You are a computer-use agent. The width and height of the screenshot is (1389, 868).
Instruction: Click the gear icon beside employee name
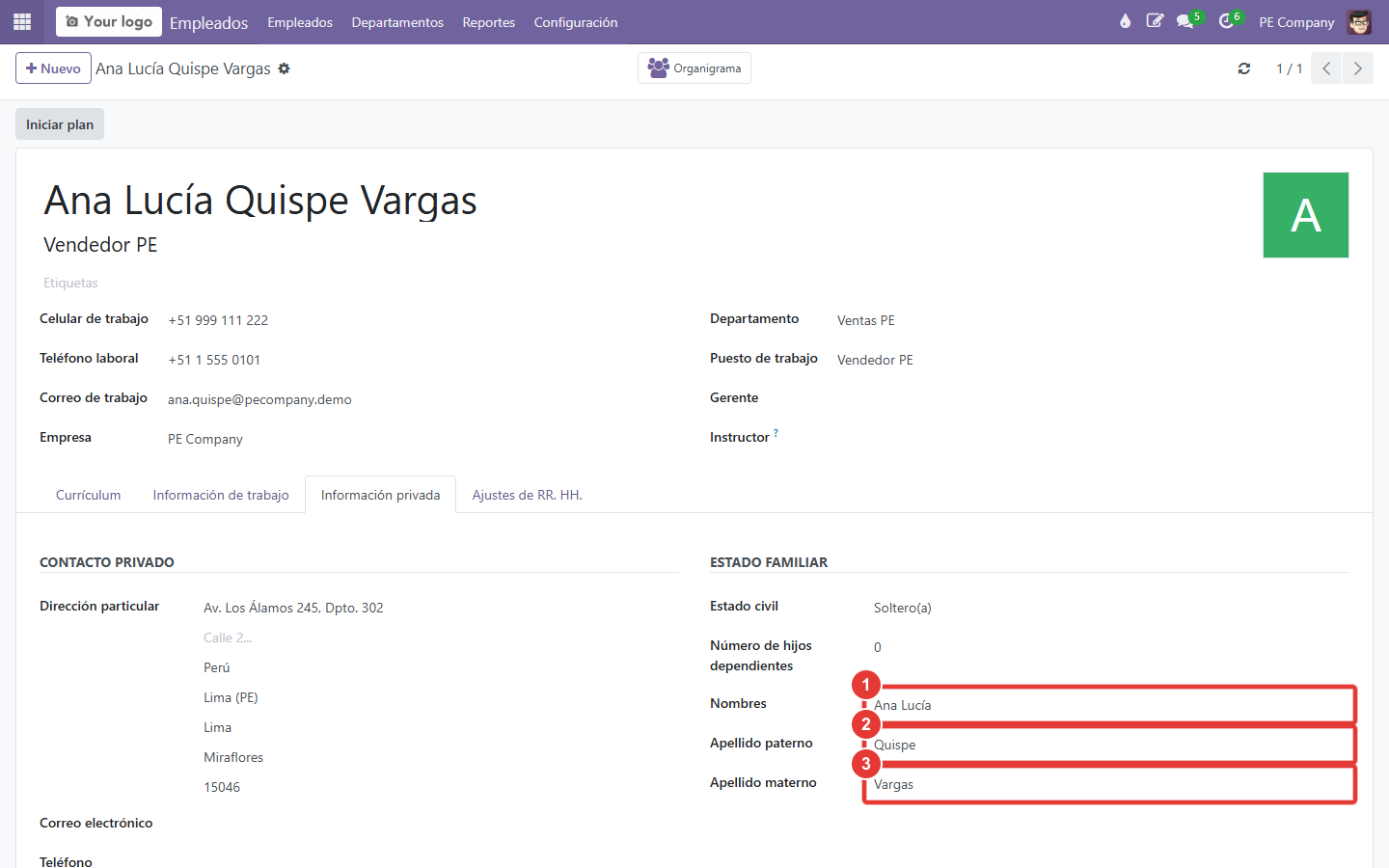point(284,68)
